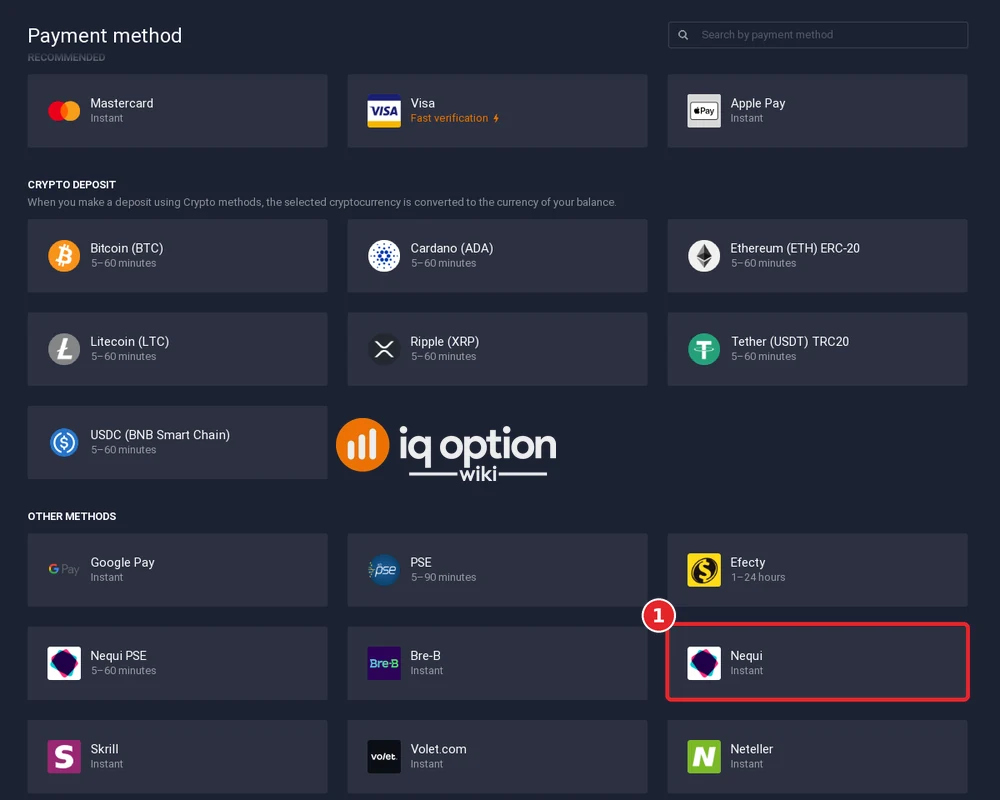Click the crypto conversion notice sentence
Screen dimensions: 1000x800
(x=322, y=202)
